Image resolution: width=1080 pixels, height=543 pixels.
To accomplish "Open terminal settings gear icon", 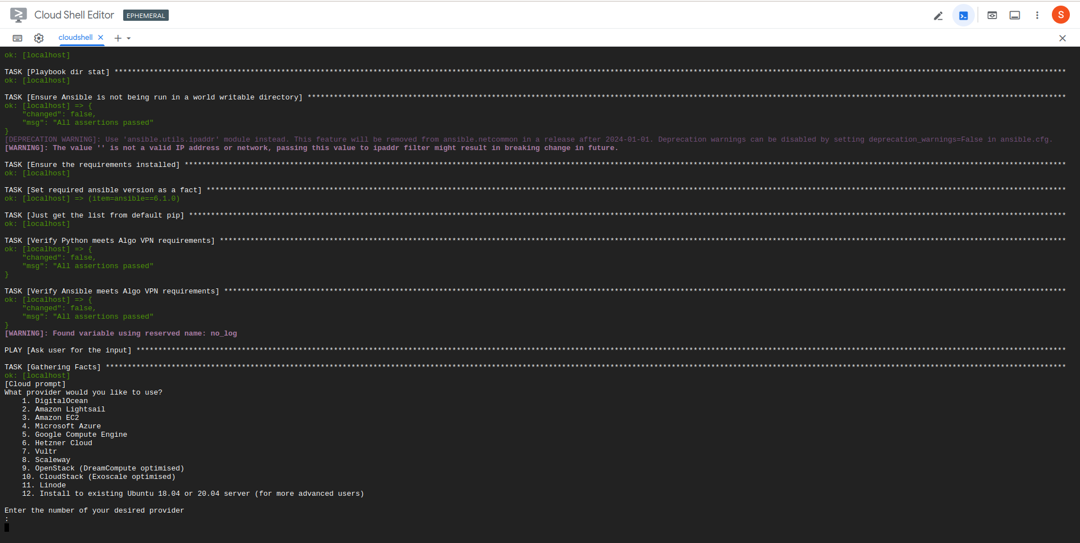I will click(x=39, y=38).
